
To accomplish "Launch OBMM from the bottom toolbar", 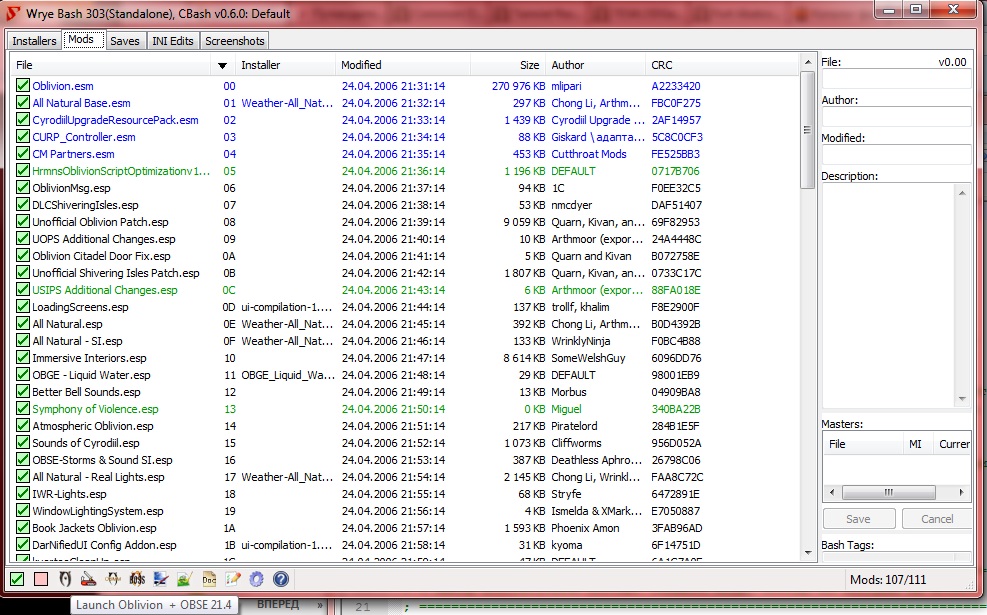I will tap(113, 579).
